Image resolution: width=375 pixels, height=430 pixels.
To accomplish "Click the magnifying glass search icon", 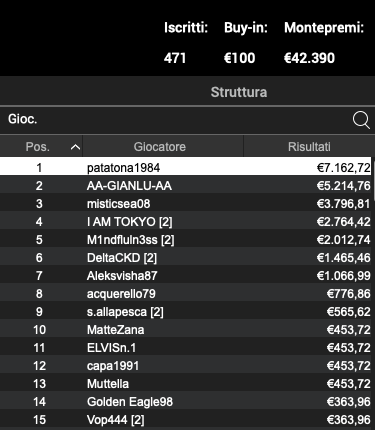I will 361,120.
